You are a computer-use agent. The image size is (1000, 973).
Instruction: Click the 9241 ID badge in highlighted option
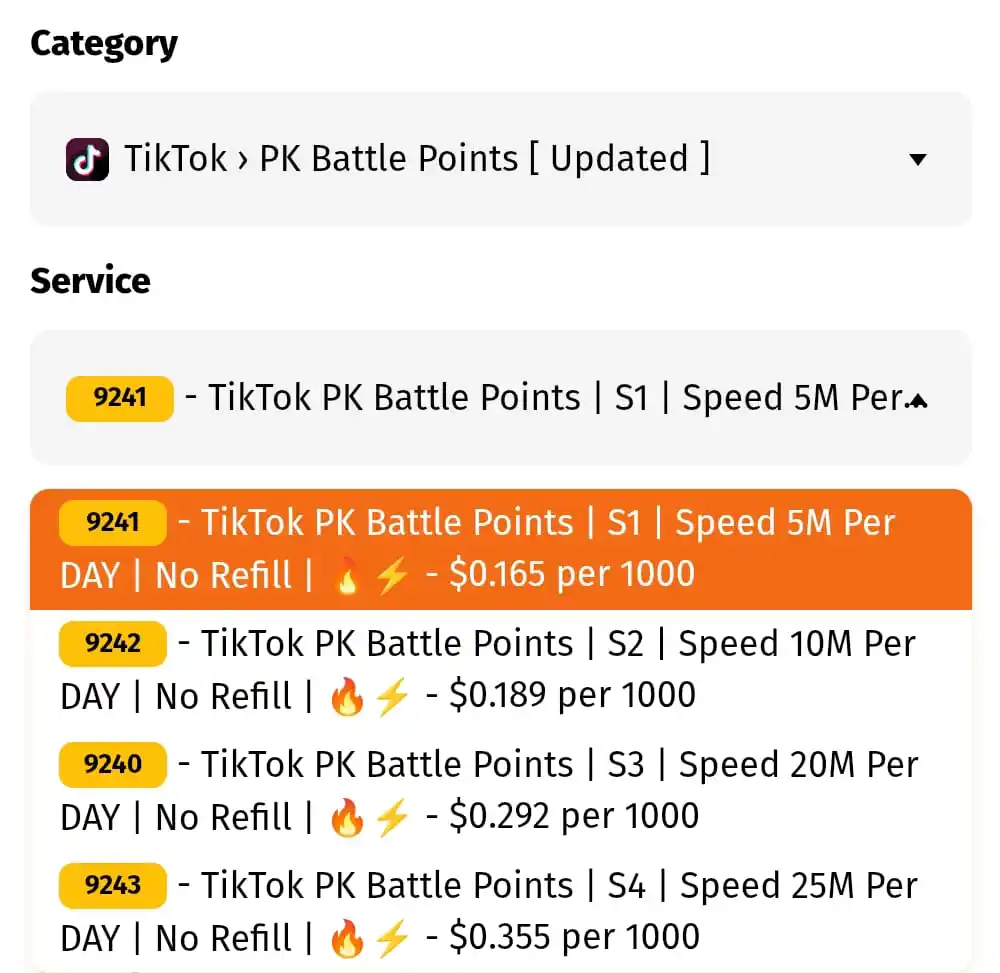(113, 523)
